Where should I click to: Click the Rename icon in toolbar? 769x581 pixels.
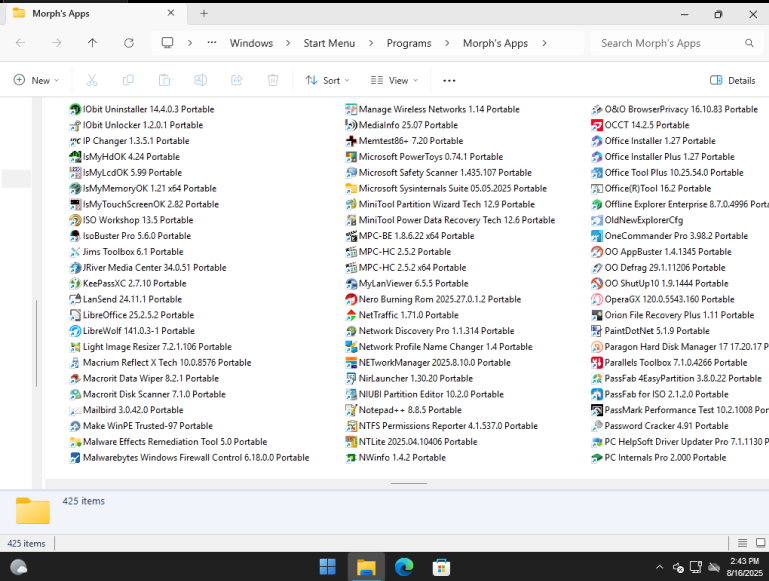[201, 80]
